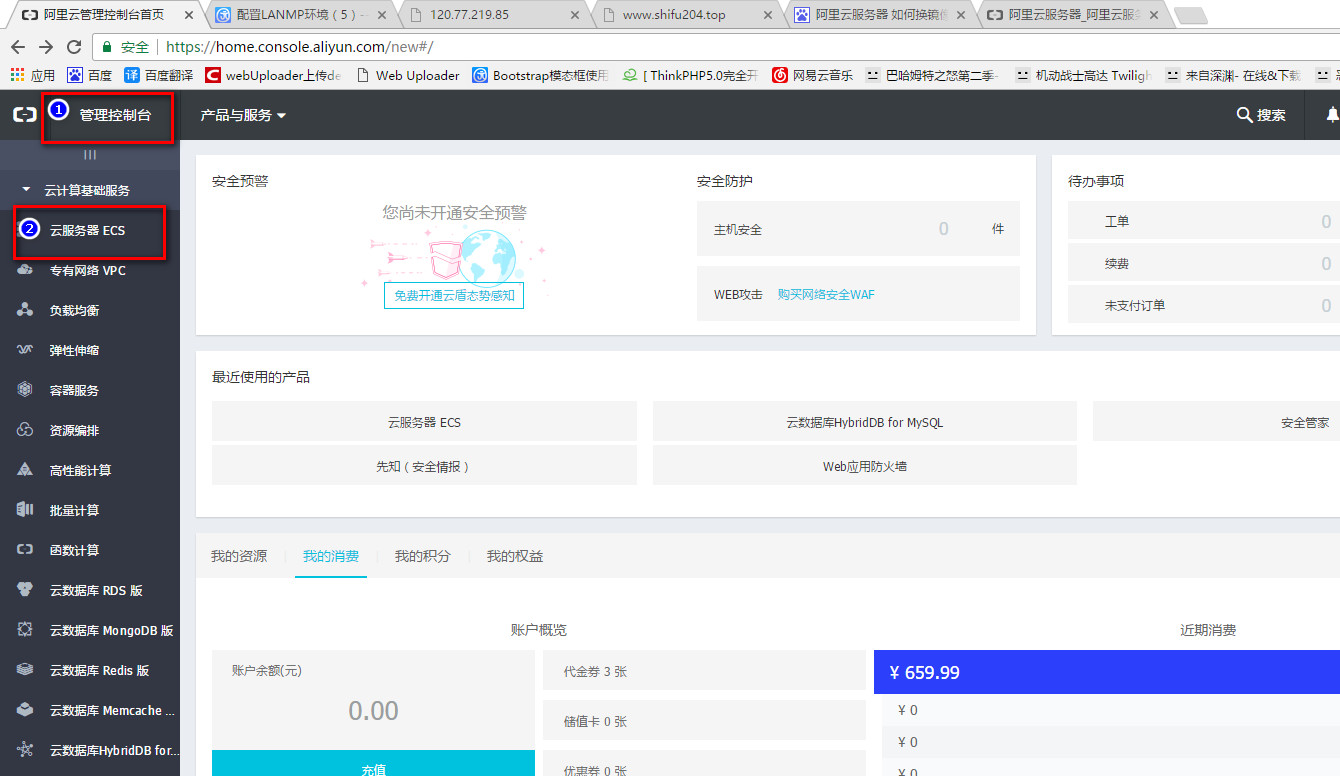Viewport: 1340px width, 776px height.
Task: Click the browser forward arrow
Action: pyautogui.click(x=46, y=47)
